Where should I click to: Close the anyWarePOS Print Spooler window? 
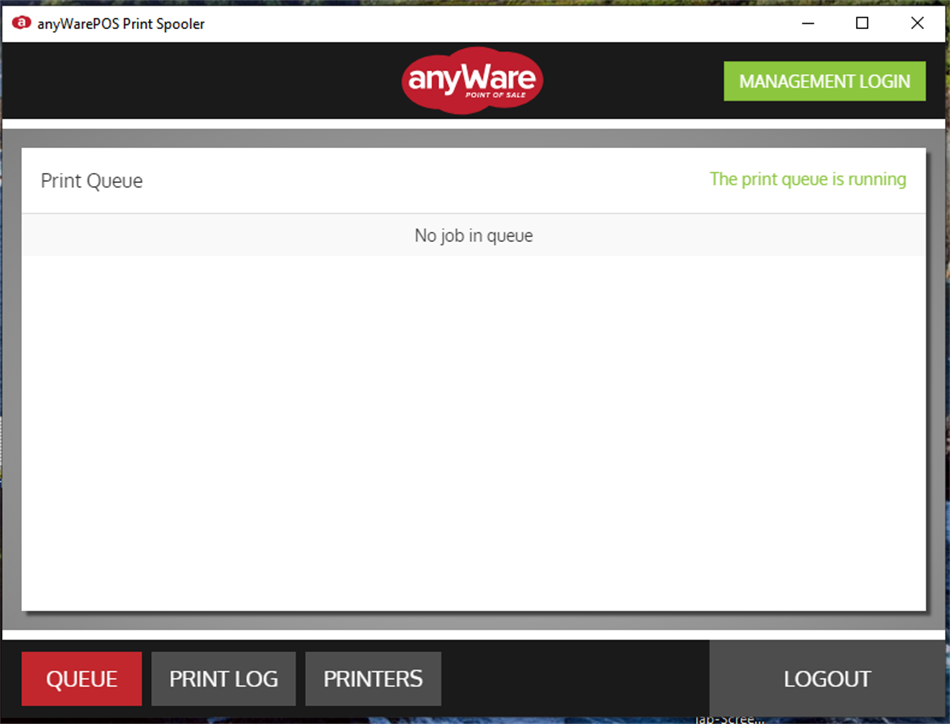(917, 22)
